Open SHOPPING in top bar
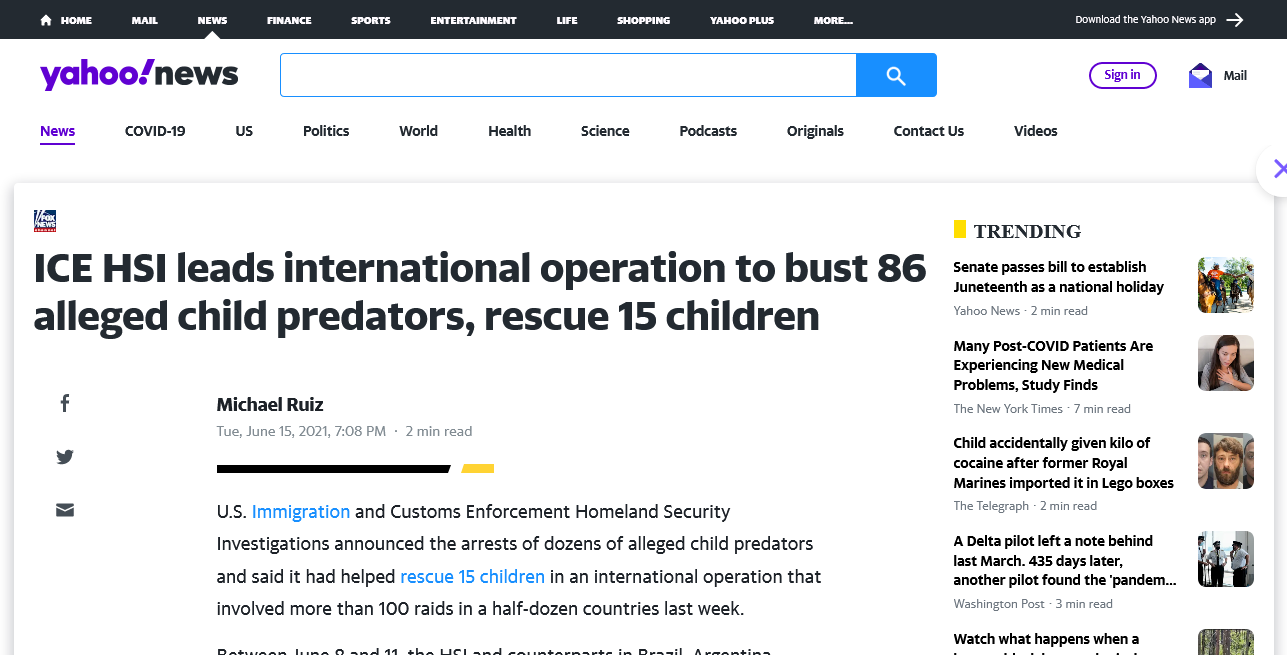 643,20
